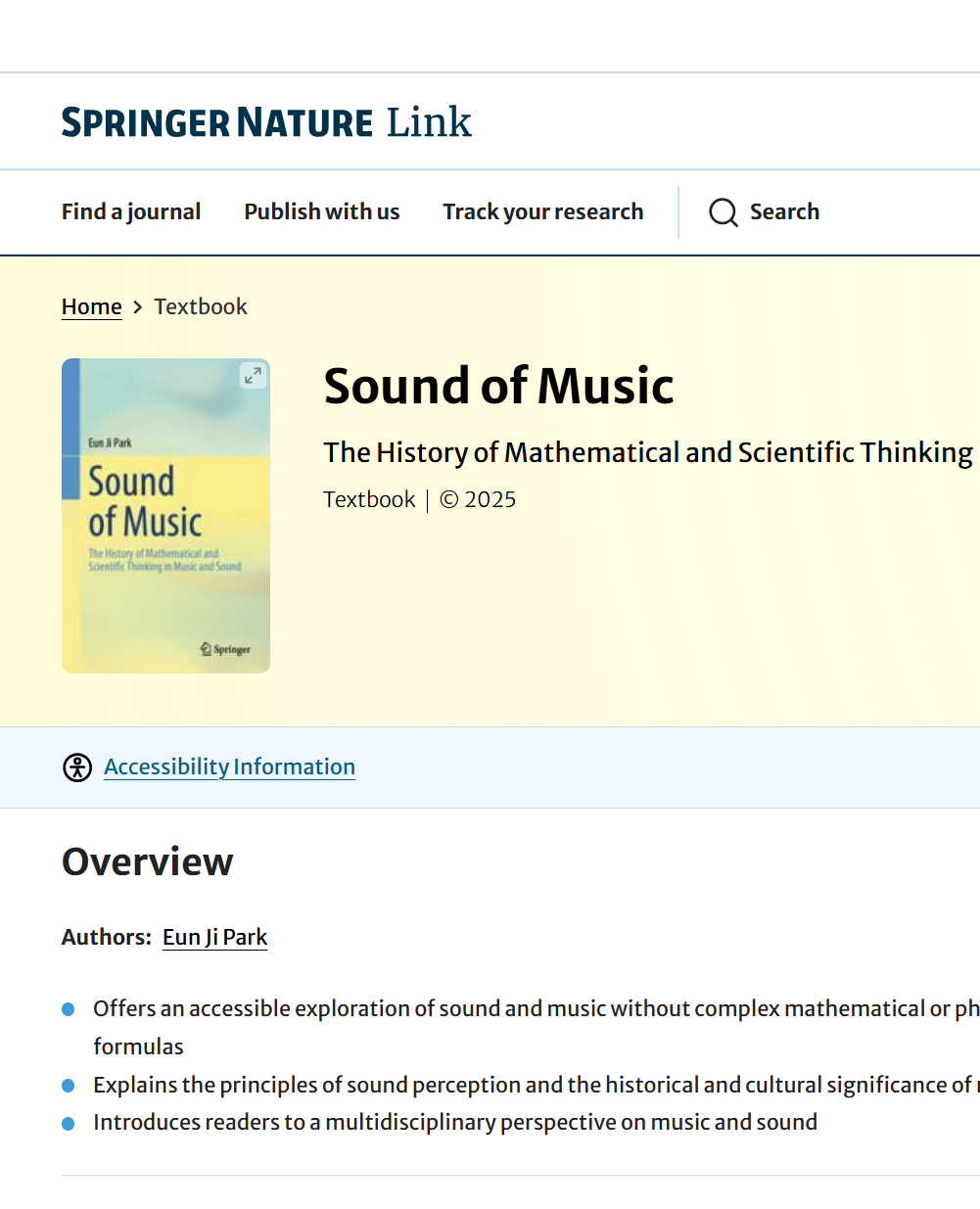980x1209 pixels.
Task: Click the Springer logo on book cover
Action: pyautogui.click(x=226, y=649)
